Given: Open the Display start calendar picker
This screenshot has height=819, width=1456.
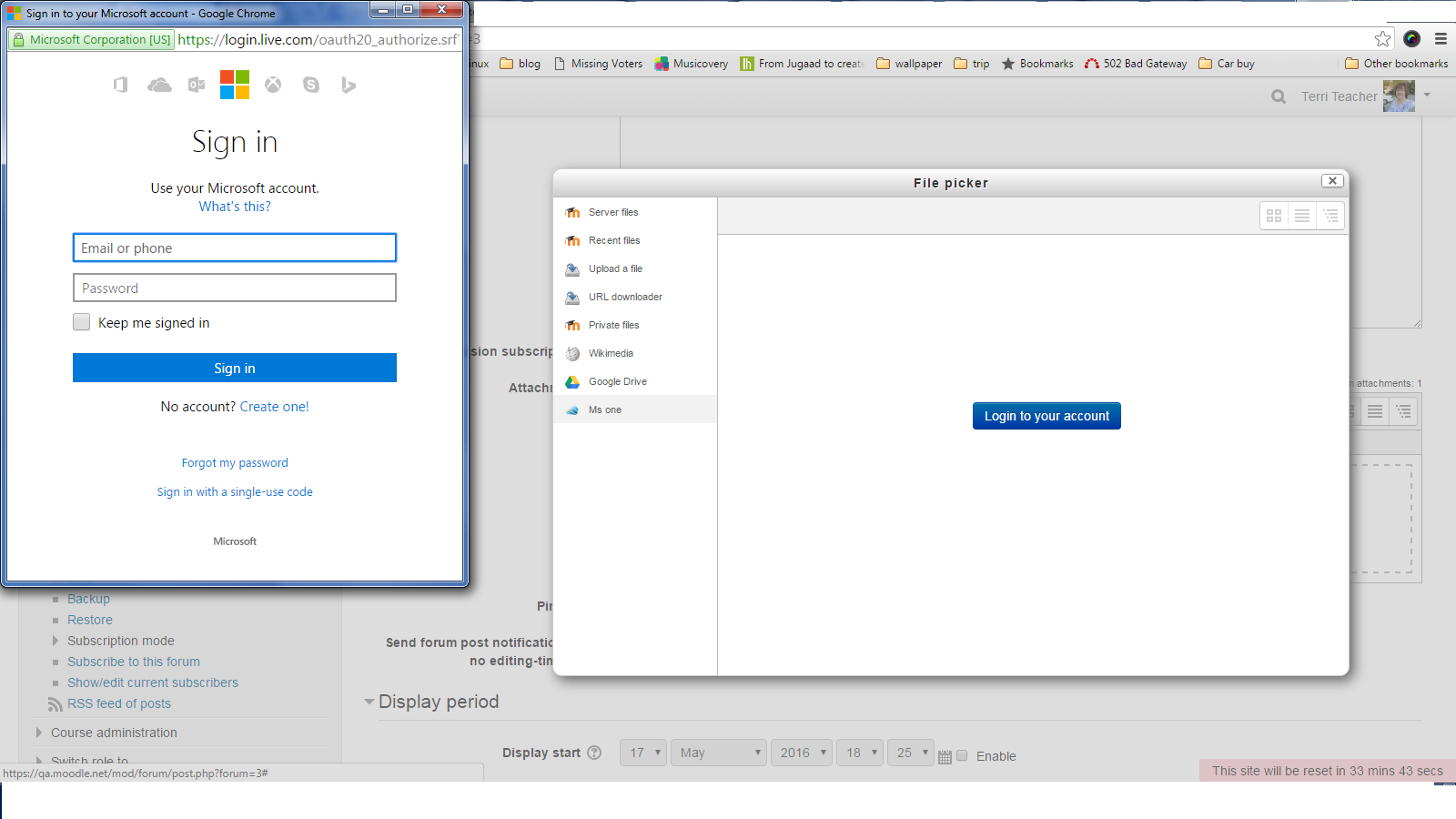Looking at the screenshot, I should [x=945, y=757].
